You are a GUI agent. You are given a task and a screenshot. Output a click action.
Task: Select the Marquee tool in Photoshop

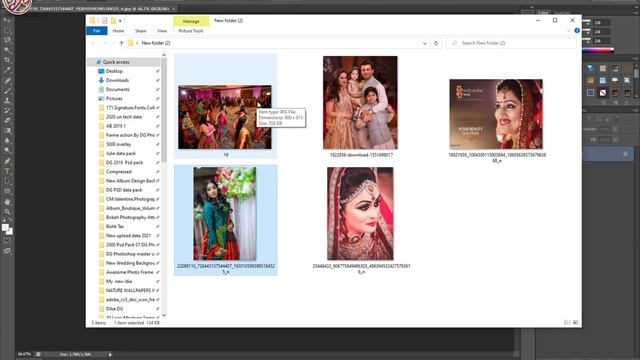click(7, 30)
